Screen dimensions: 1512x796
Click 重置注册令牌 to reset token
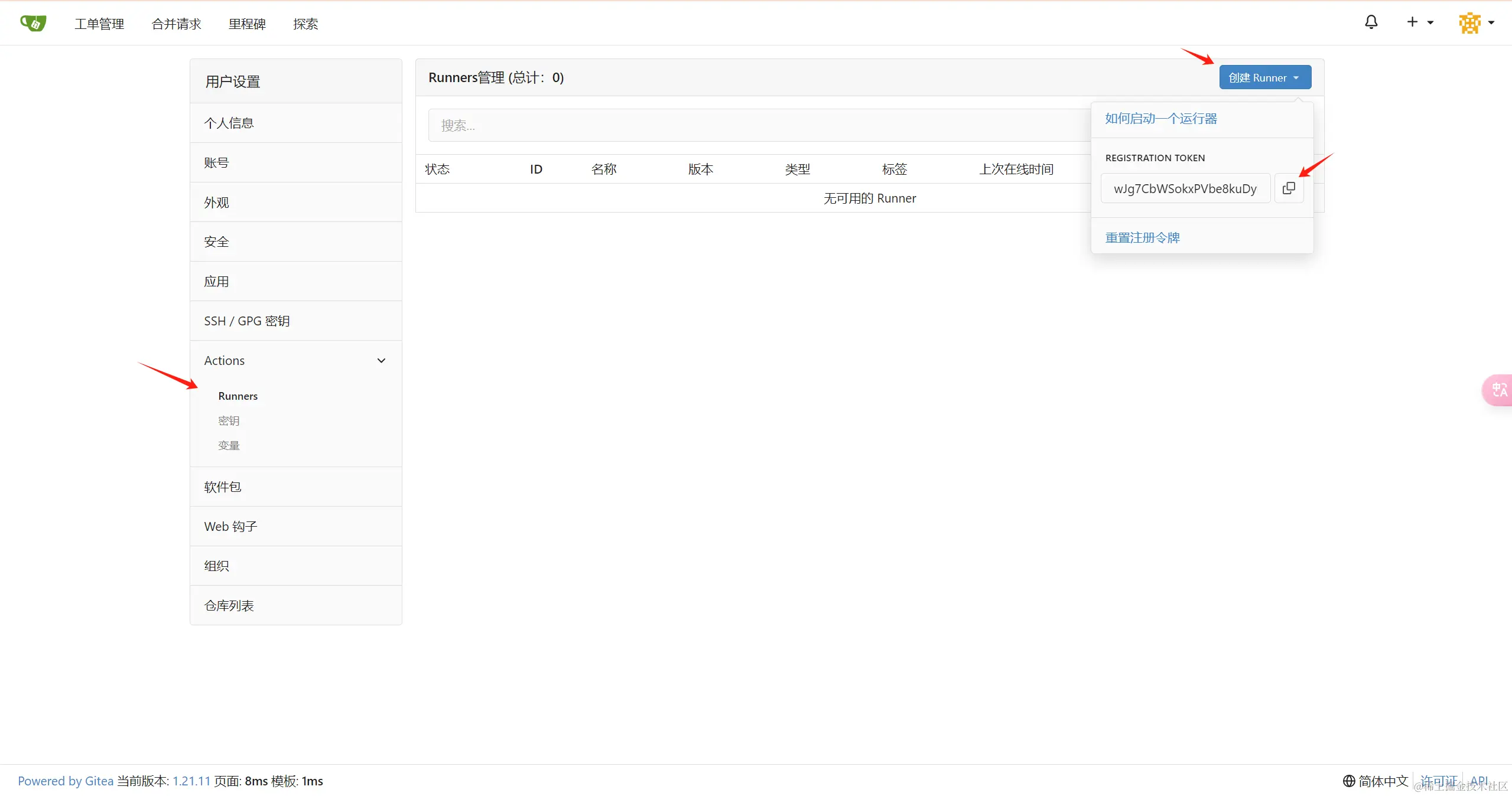point(1142,237)
